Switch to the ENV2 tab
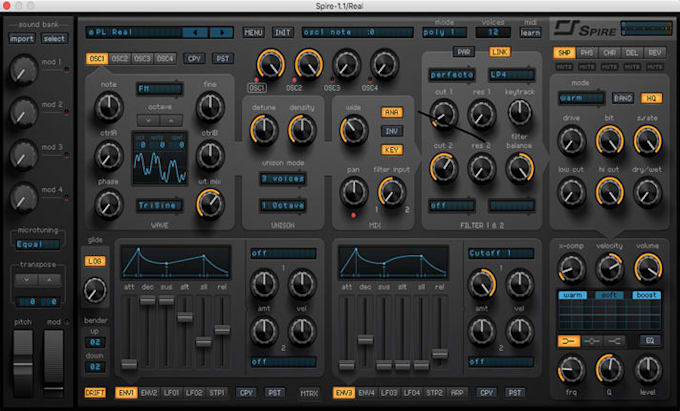This screenshot has width=680, height=411. pos(149,392)
